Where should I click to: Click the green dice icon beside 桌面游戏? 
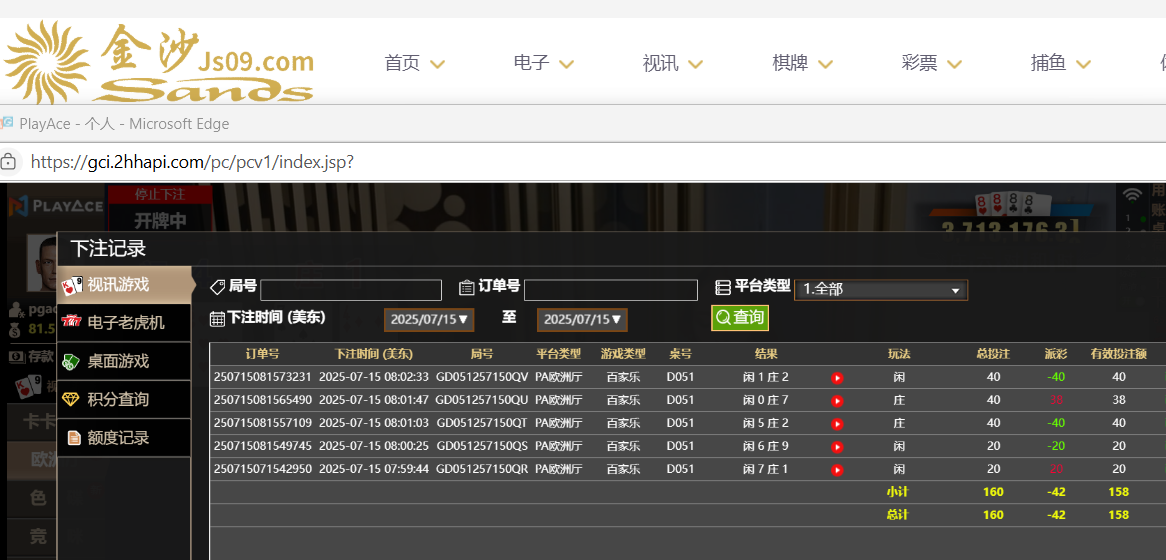coord(71,361)
